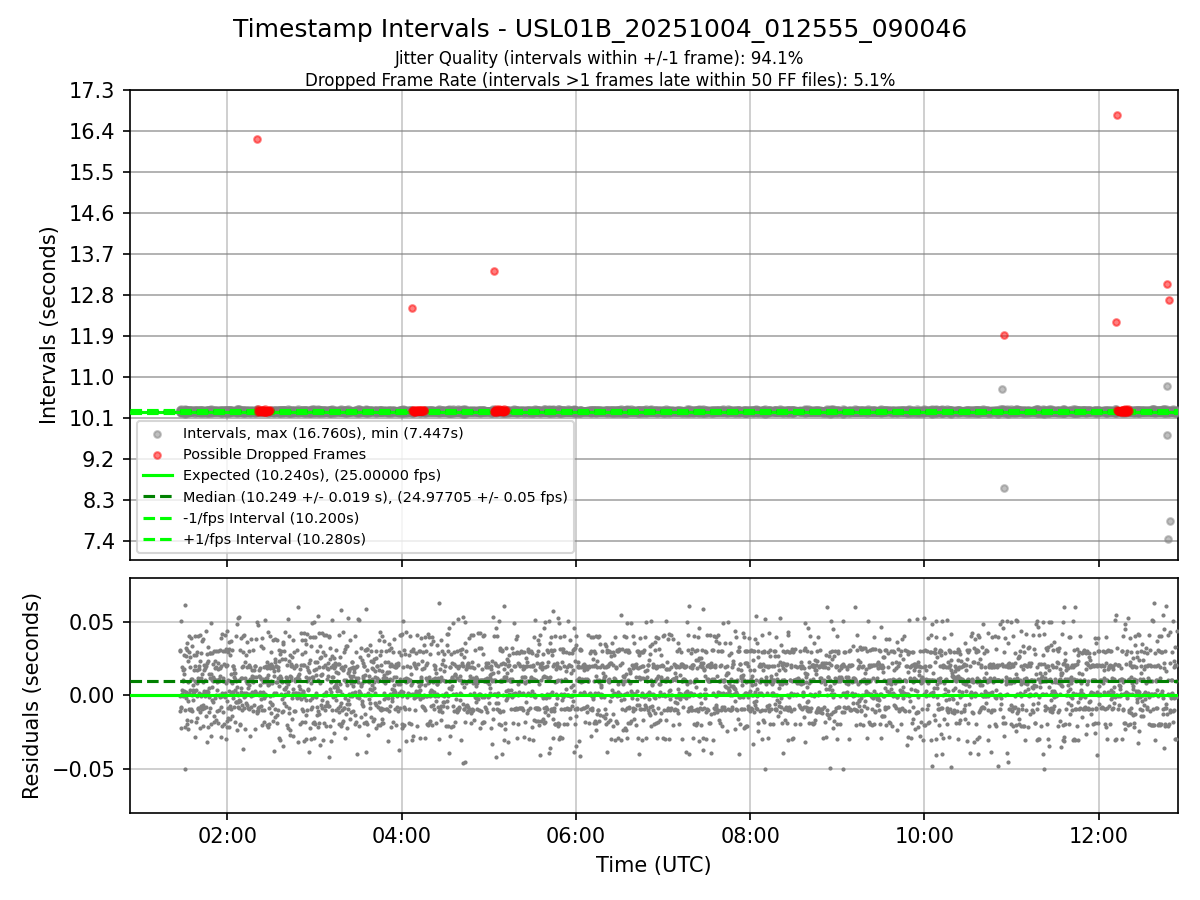The height and width of the screenshot is (900, 1200).
Task: Click the "Time (UTC)" x-axis label
Action: tap(654, 865)
